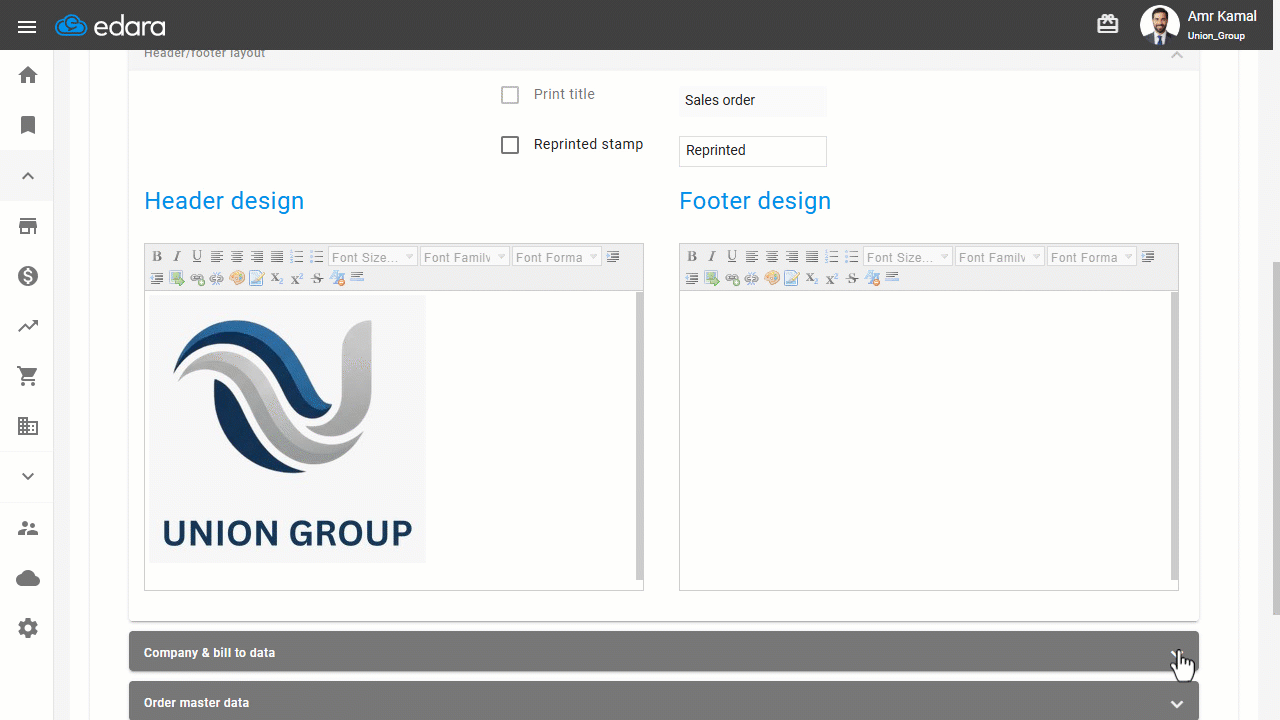Insert horizontal rule in Header design editor
The height and width of the screenshot is (720, 1280).
[x=357, y=277]
